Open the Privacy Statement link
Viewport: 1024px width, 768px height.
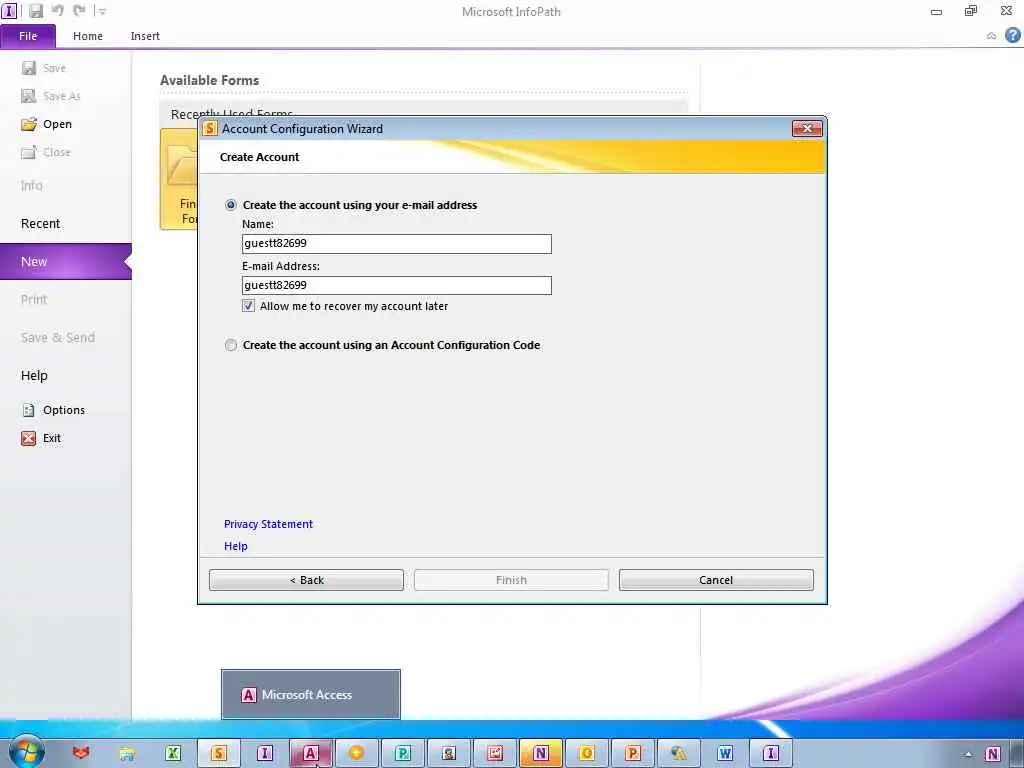[268, 524]
